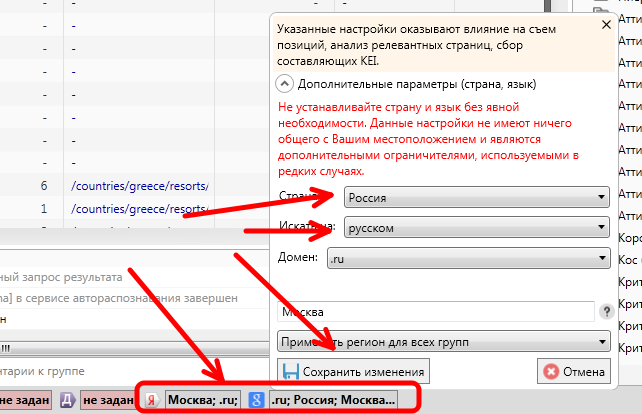Click the Yandex Москва; .ru; region label
Image resolution: width=642 pixels, height=414 pixels.
202,400
